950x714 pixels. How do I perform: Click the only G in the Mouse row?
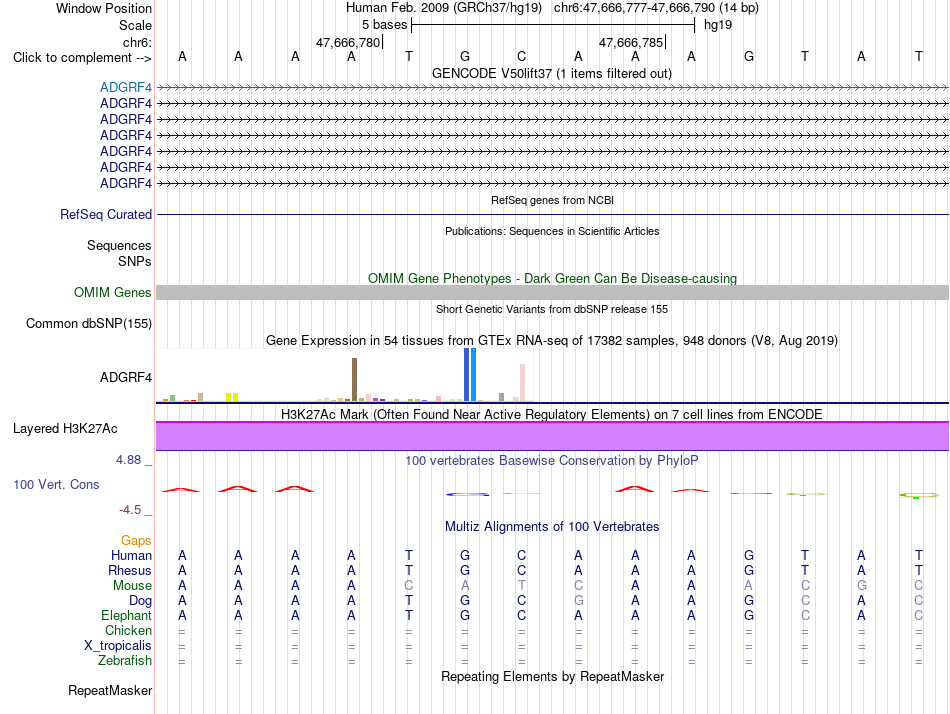862,586
